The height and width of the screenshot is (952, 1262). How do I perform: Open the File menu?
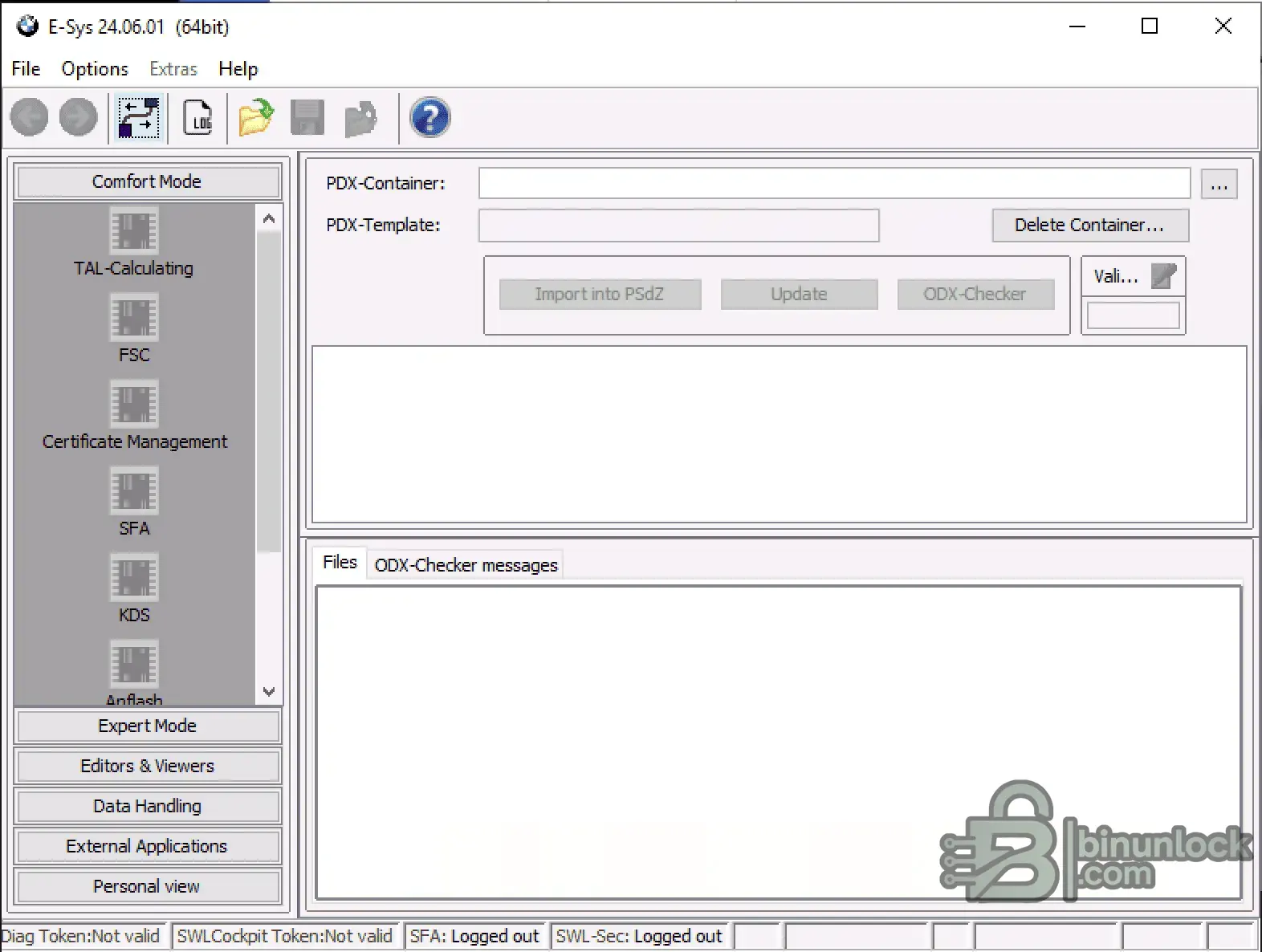[26, 69]
